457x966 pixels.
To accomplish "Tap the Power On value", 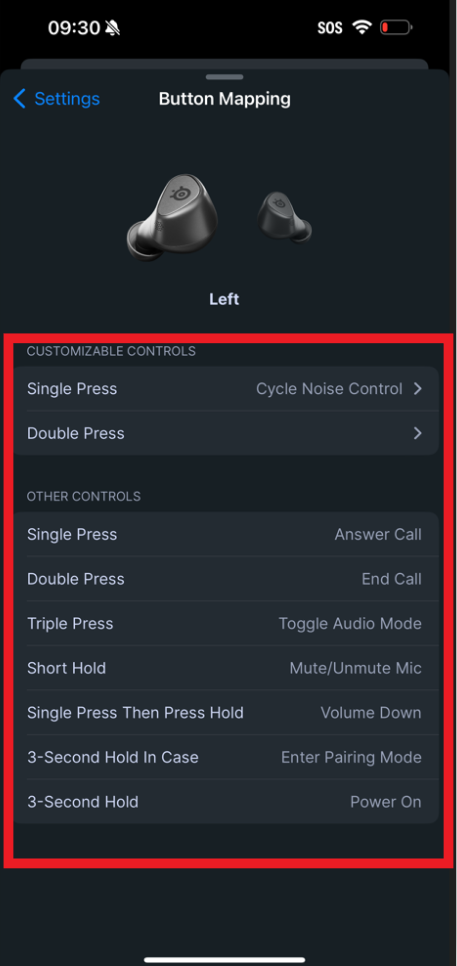I will tap(386, 802).
